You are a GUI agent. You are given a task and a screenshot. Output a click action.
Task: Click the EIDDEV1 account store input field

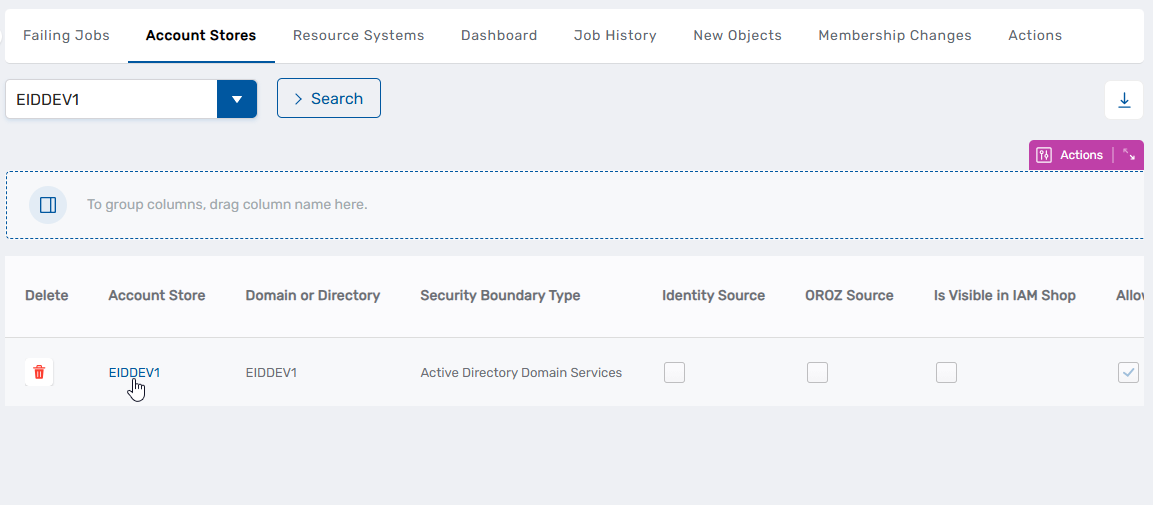point(111,99)
